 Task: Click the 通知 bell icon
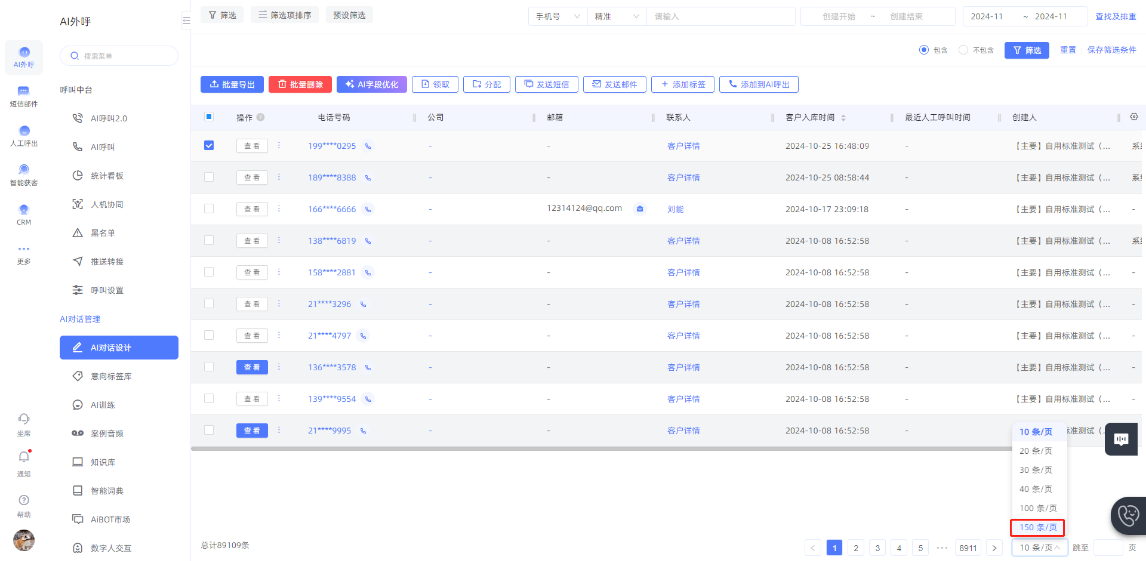coord(24,457)
